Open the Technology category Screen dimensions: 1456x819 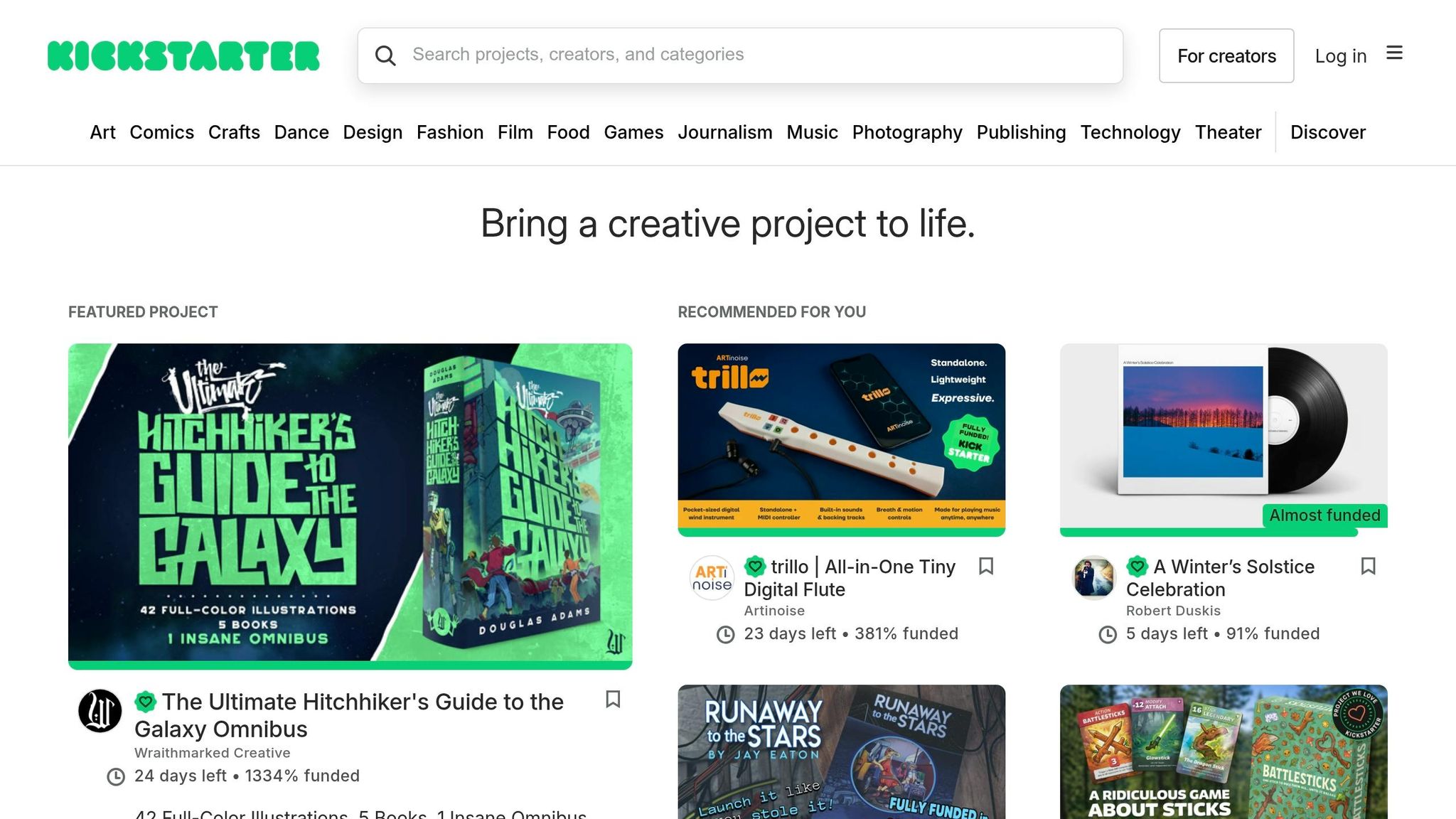pyautogui.click(x=1130, y=132)
